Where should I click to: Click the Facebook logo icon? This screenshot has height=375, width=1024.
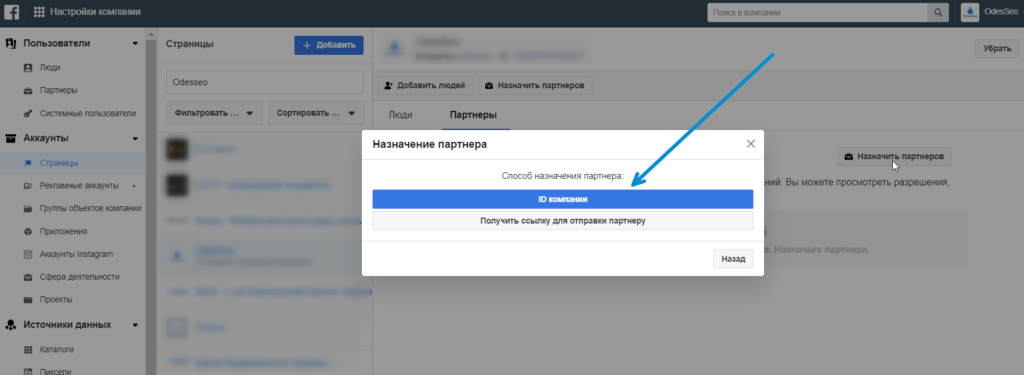click(11, 12)
